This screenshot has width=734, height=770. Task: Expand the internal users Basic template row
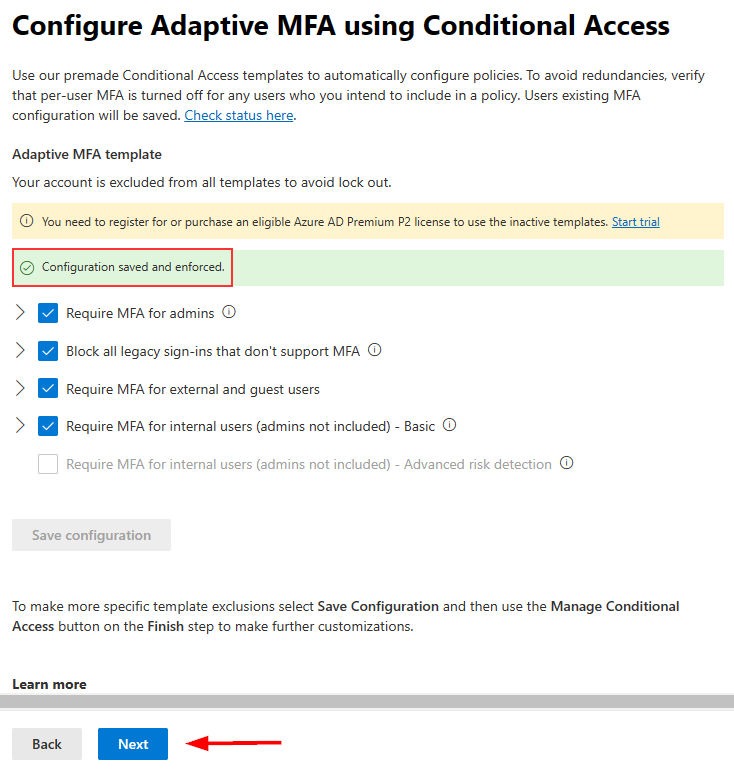coord(21,426)
